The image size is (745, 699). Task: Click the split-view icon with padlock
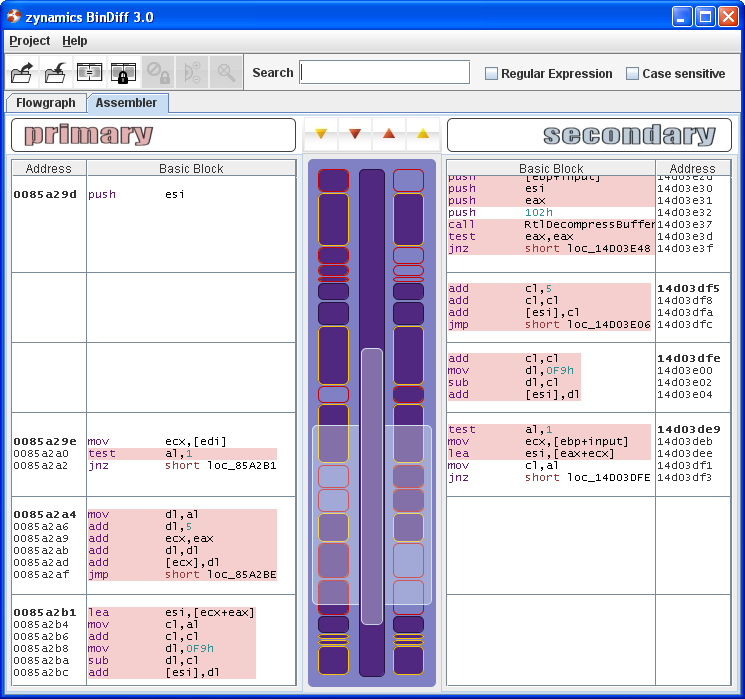[x=123, y=73]
